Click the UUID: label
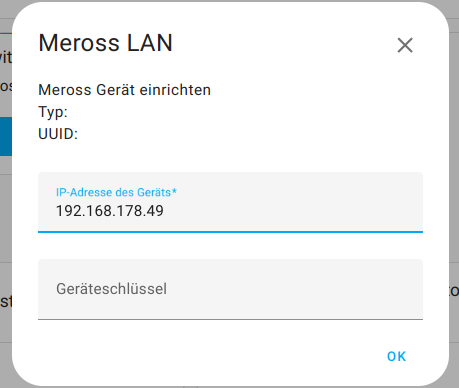Image resolution: width=459 pixels, height=388 pixels. [x=58, y=134]
